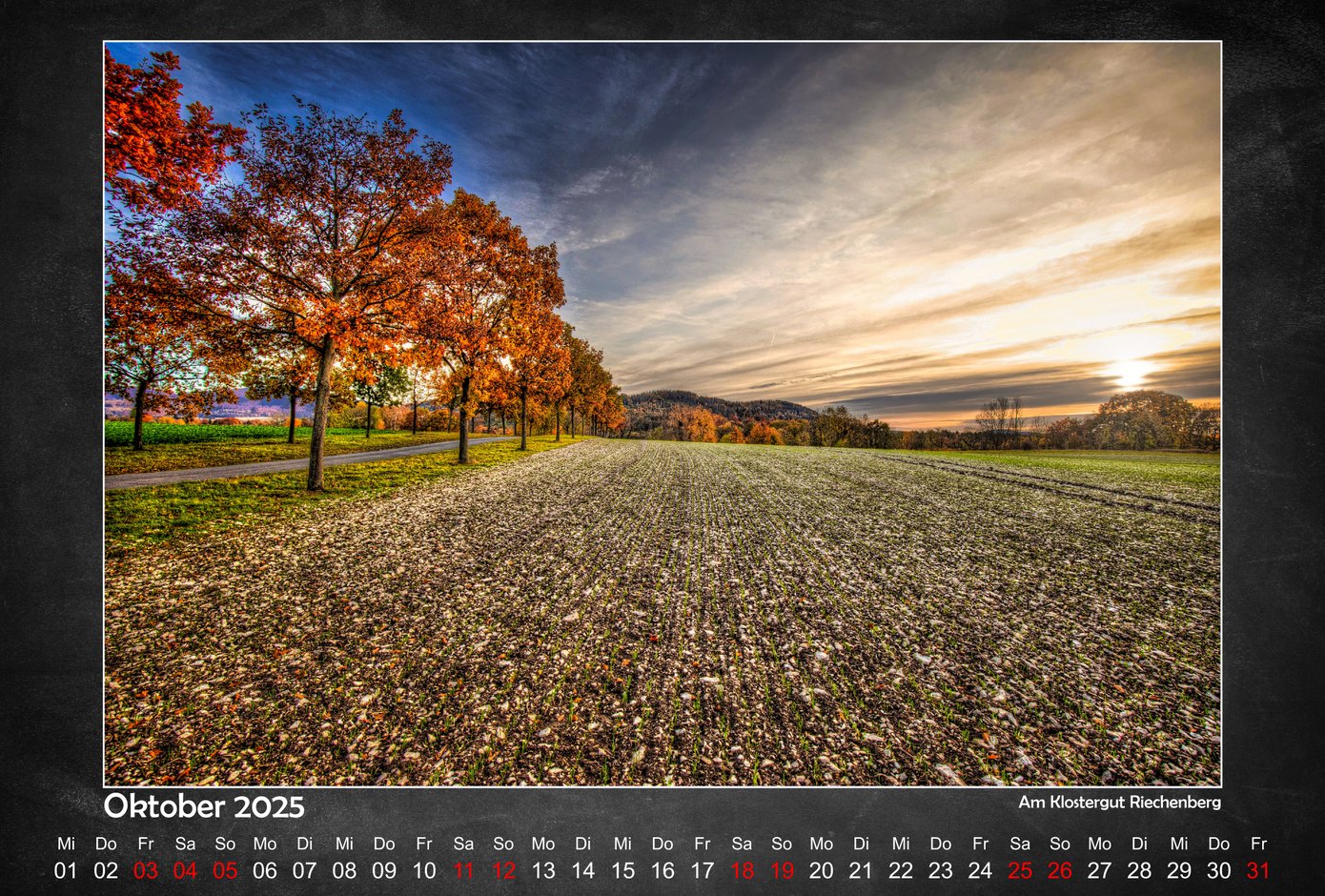The width and height of the screenshot is (1325, 896).
Task: Click the autumn landscape photo
Action: coord(662,414)
